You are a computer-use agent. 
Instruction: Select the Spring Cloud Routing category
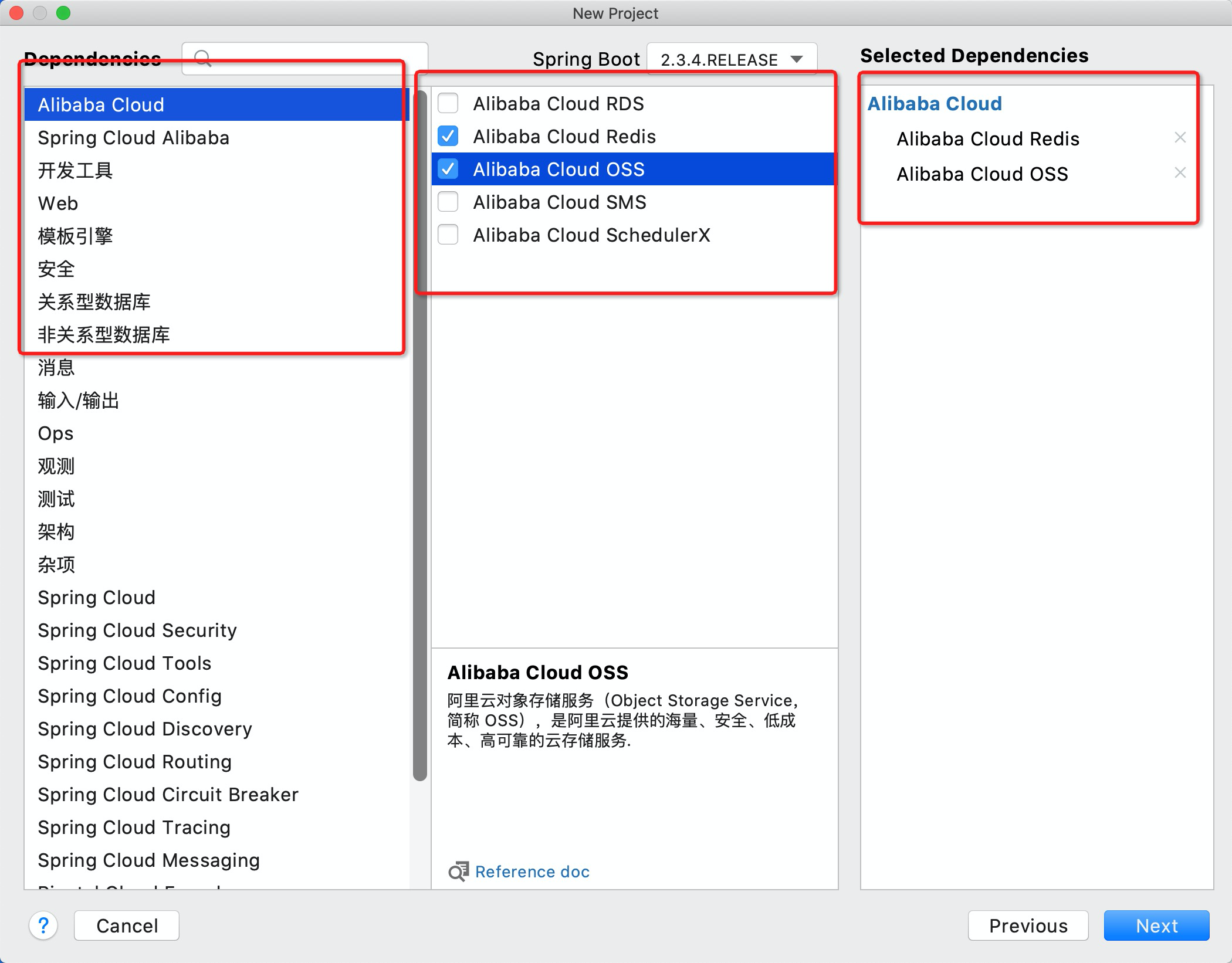point(217,761)
